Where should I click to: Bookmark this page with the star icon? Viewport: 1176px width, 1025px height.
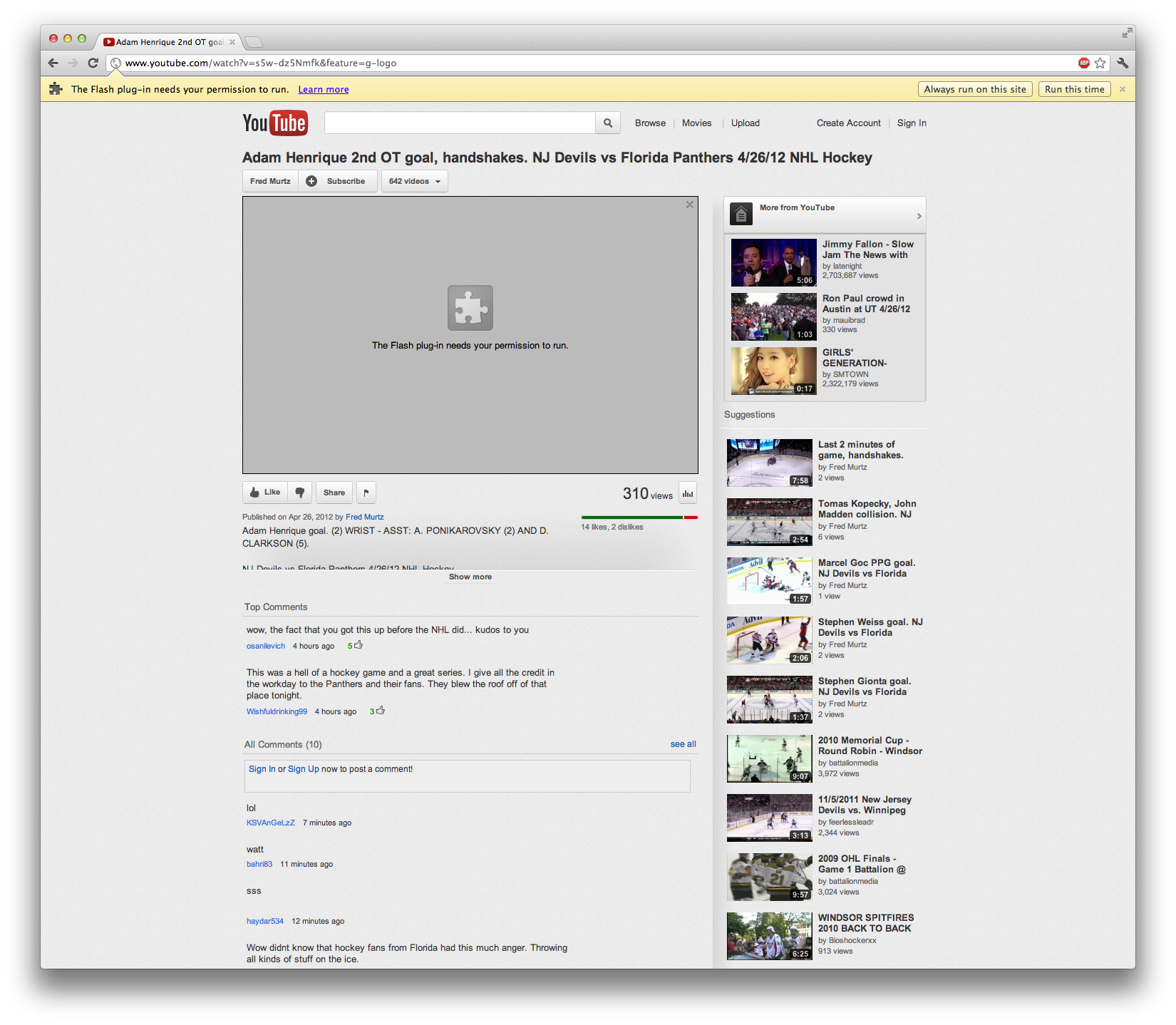tap(1100, 63)
